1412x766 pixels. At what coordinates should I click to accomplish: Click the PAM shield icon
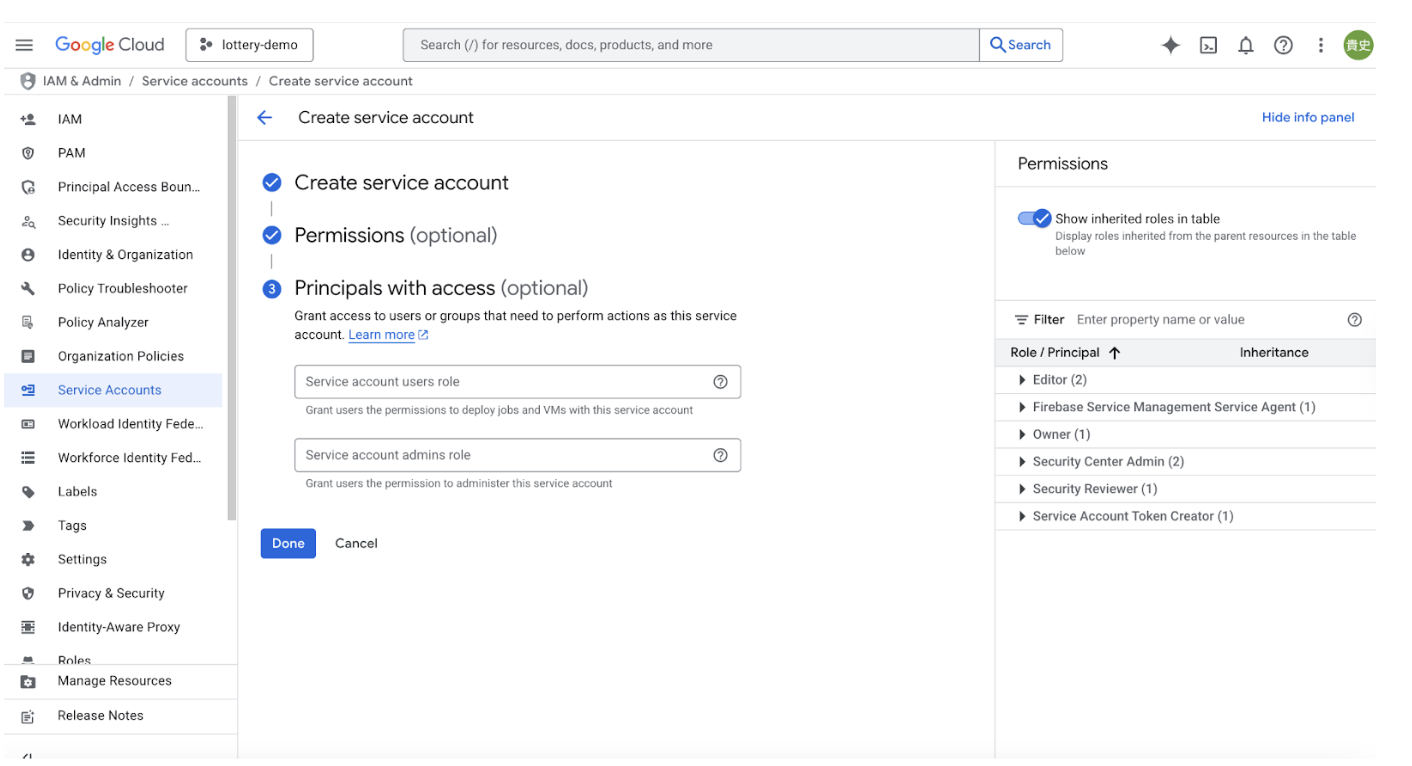[28, 153]
